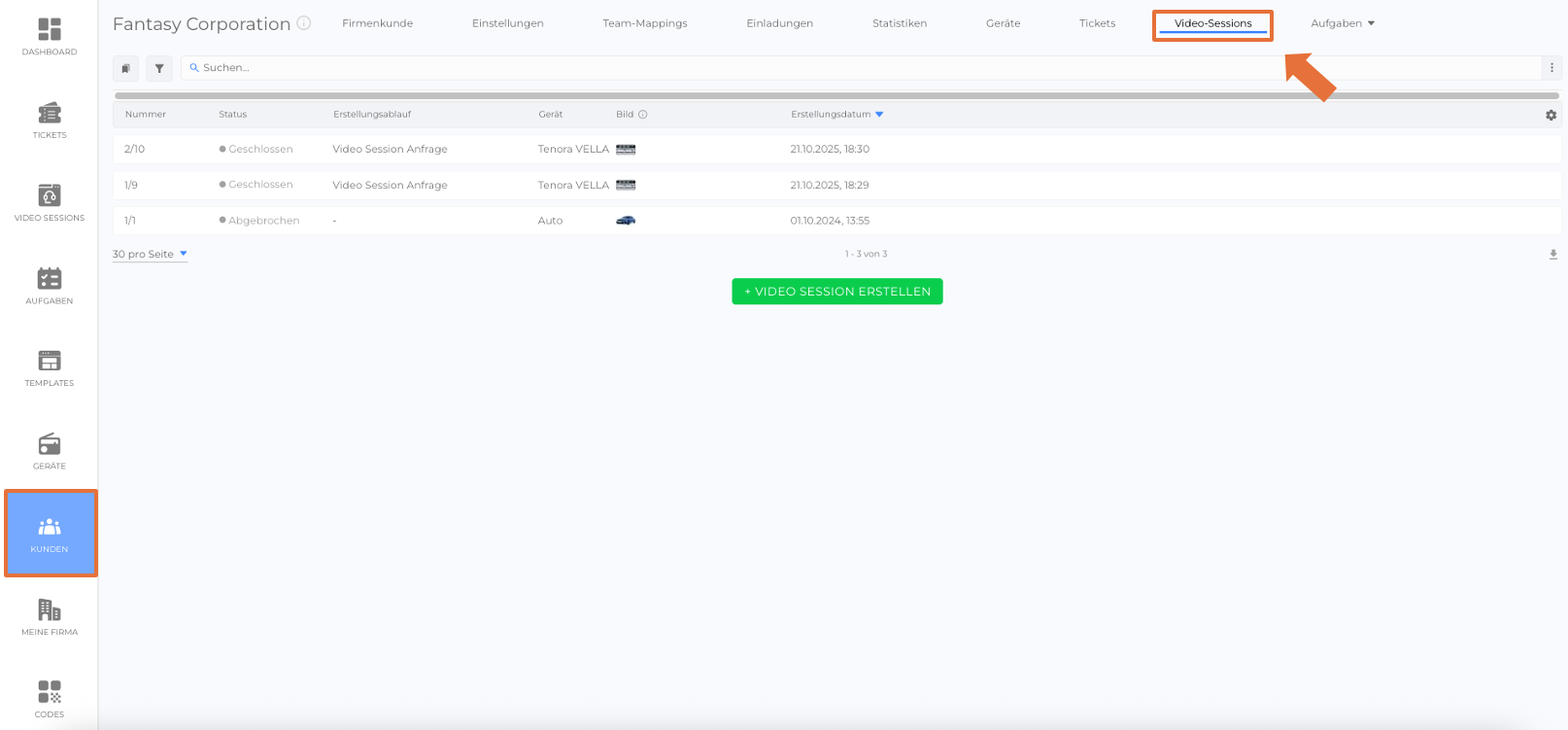1568x730 pixels.
Task: Click the filter funnel icon
Action: pos(159,68)
